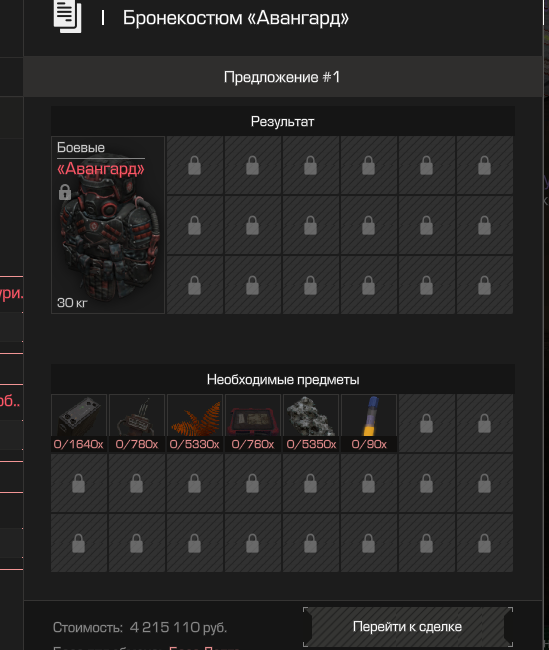Click the Стоимость 4 215 110 руб. label
The width and height of the screenshot is (549, 650).
(x=140, y=627)
